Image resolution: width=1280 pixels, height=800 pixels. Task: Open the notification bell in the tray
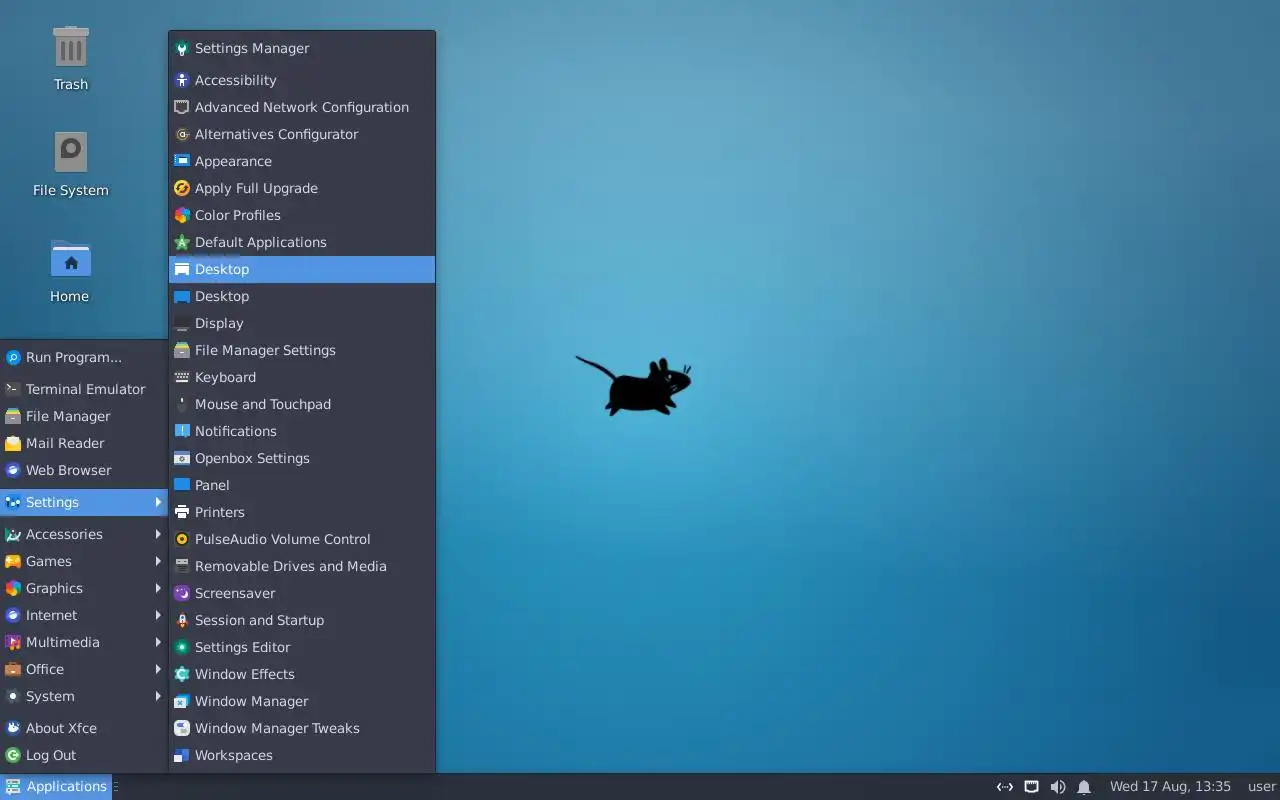point(1084,787)
